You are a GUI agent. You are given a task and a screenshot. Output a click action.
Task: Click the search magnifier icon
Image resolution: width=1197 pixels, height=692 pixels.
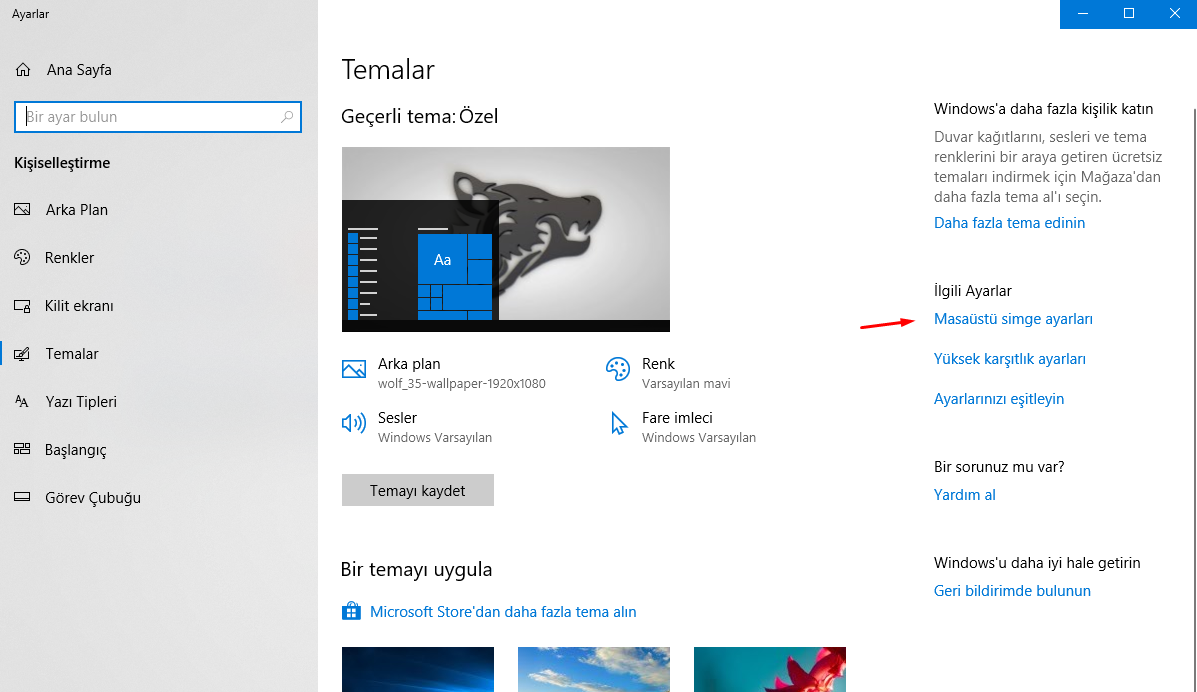(287, 117)
